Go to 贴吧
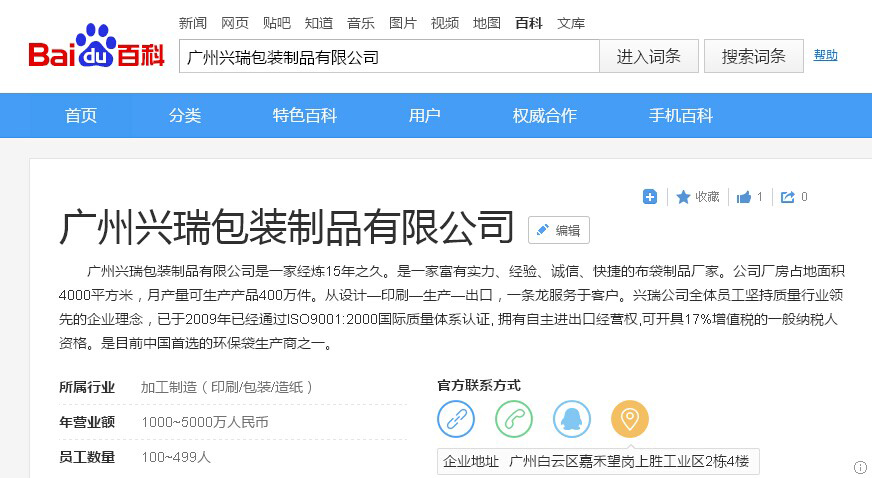This screenshot has width=872, height=478. [276, 23]
